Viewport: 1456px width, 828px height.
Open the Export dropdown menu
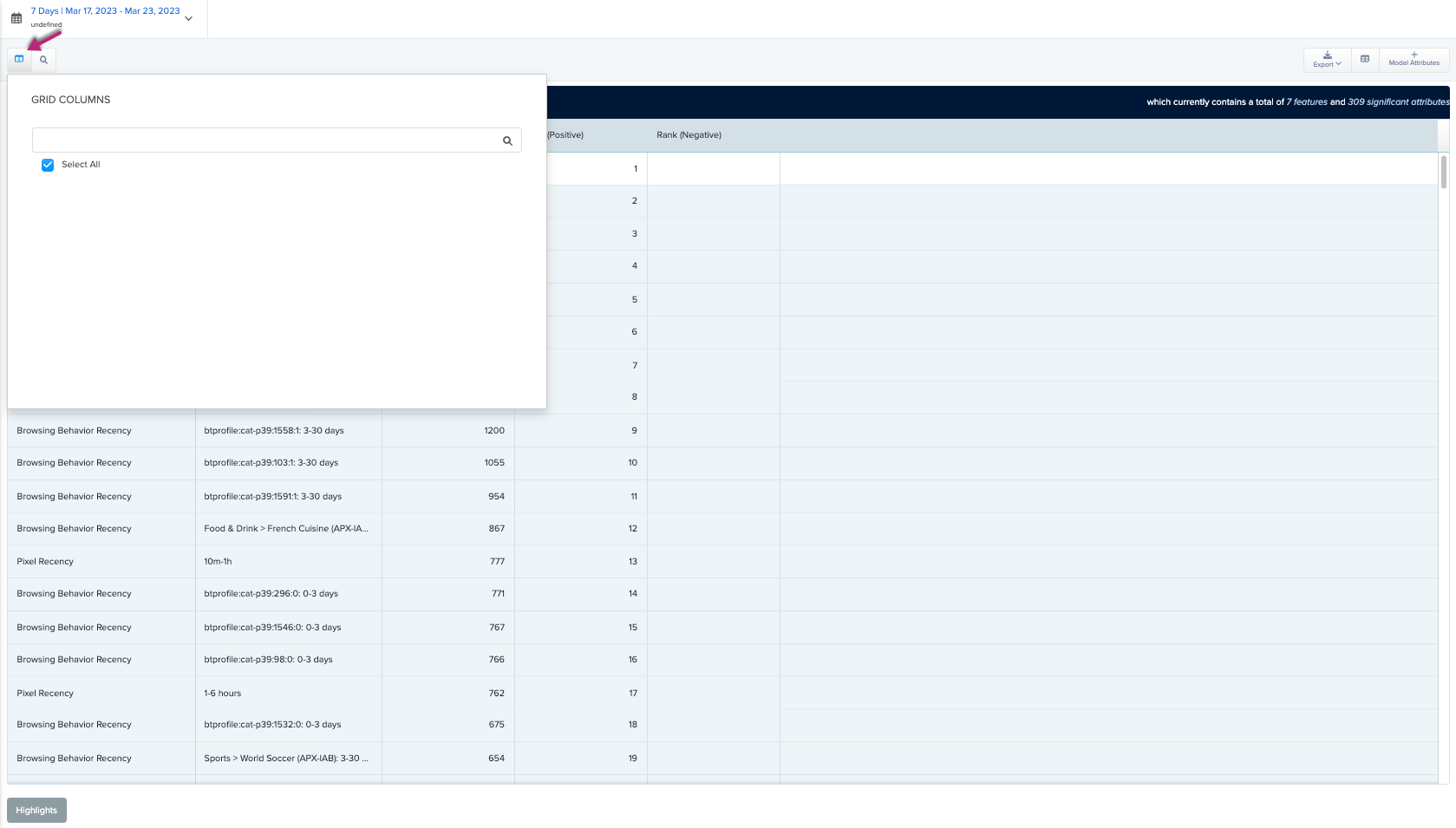point(1326,59)
